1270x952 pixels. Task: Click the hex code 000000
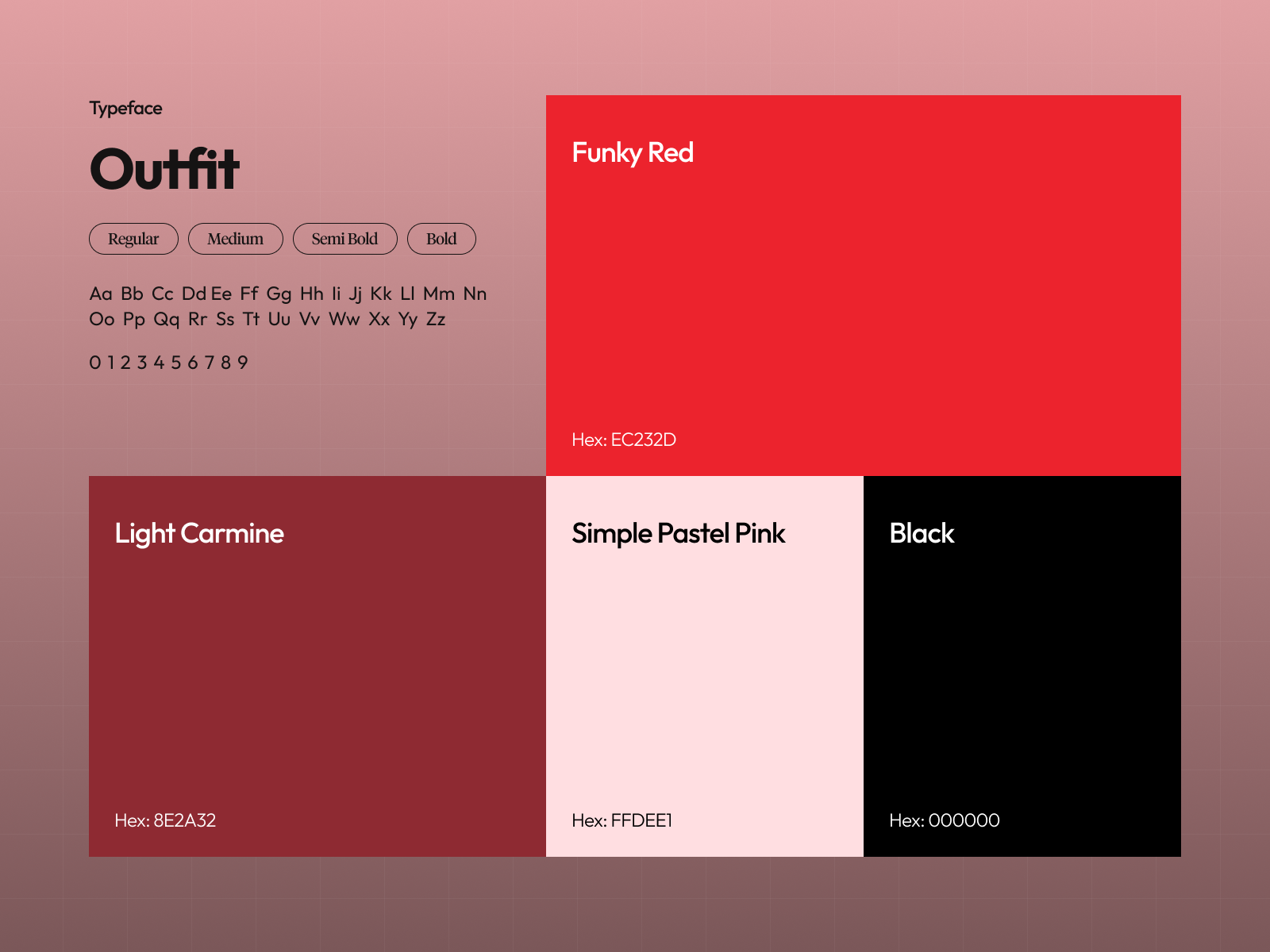click(945, 821)
